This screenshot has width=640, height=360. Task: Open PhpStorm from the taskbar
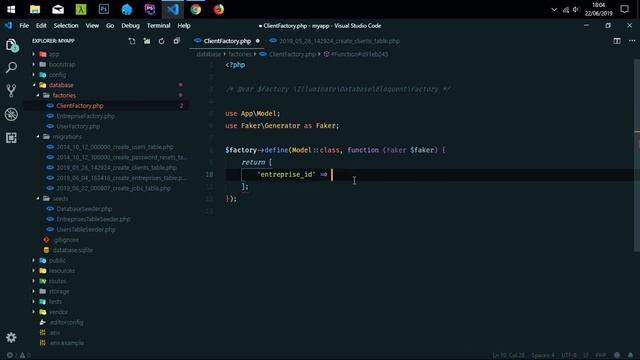150,9
